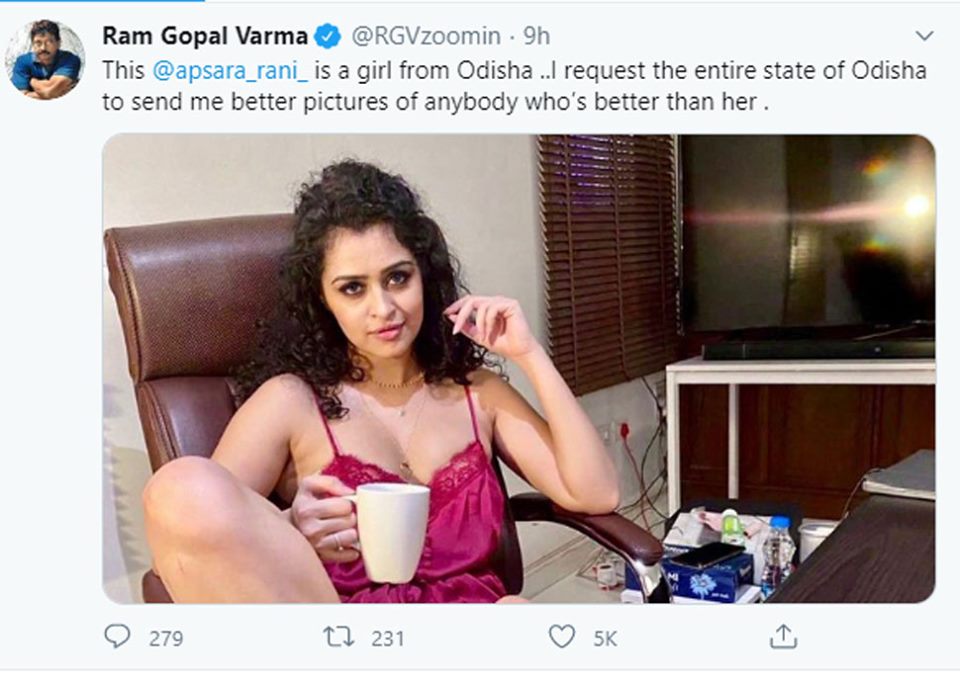This screenshot has width=960, height=682.
Task: Click the 231 retweets count
Action: (387, 638)
